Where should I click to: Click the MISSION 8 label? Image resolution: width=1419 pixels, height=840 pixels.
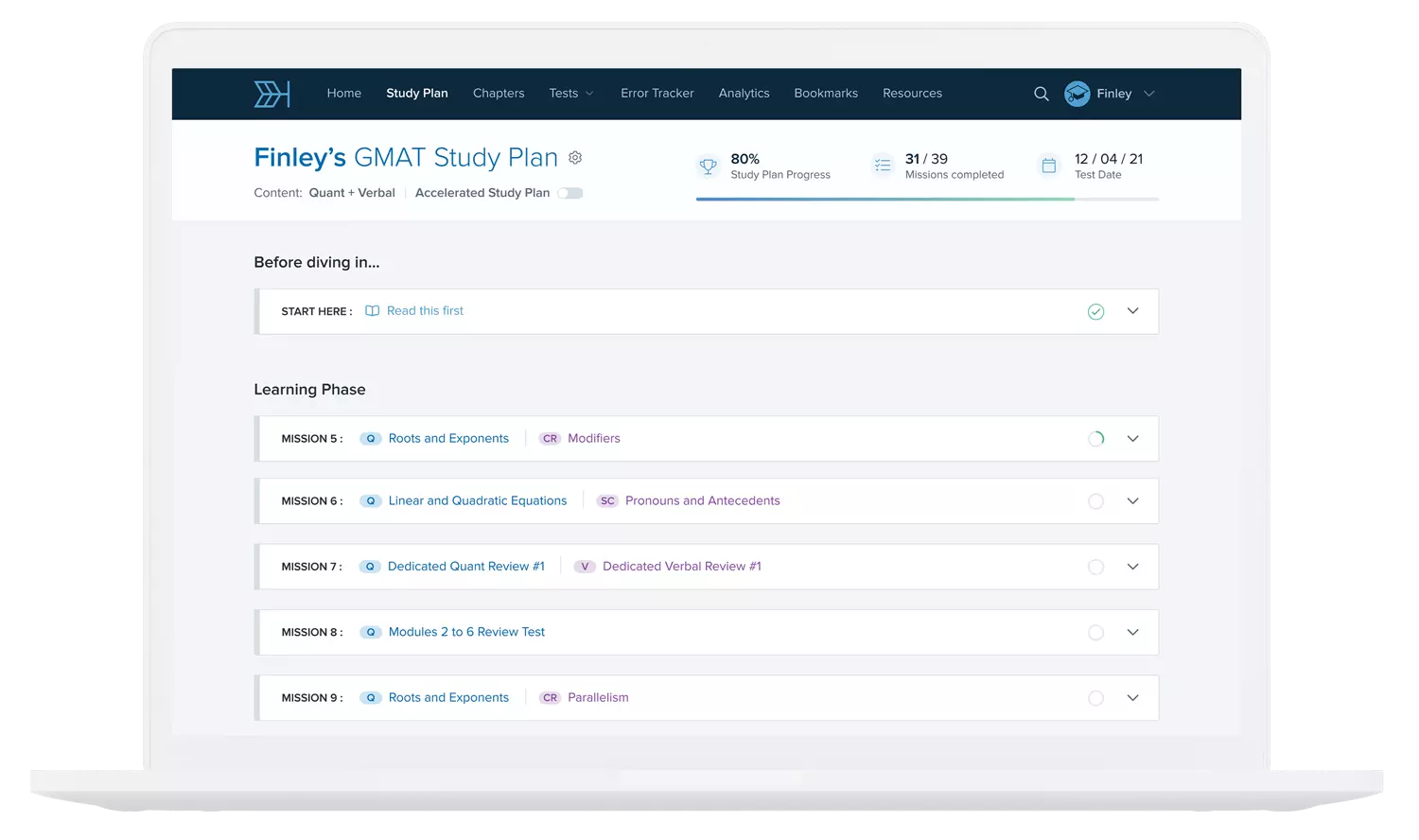[311, 632]
